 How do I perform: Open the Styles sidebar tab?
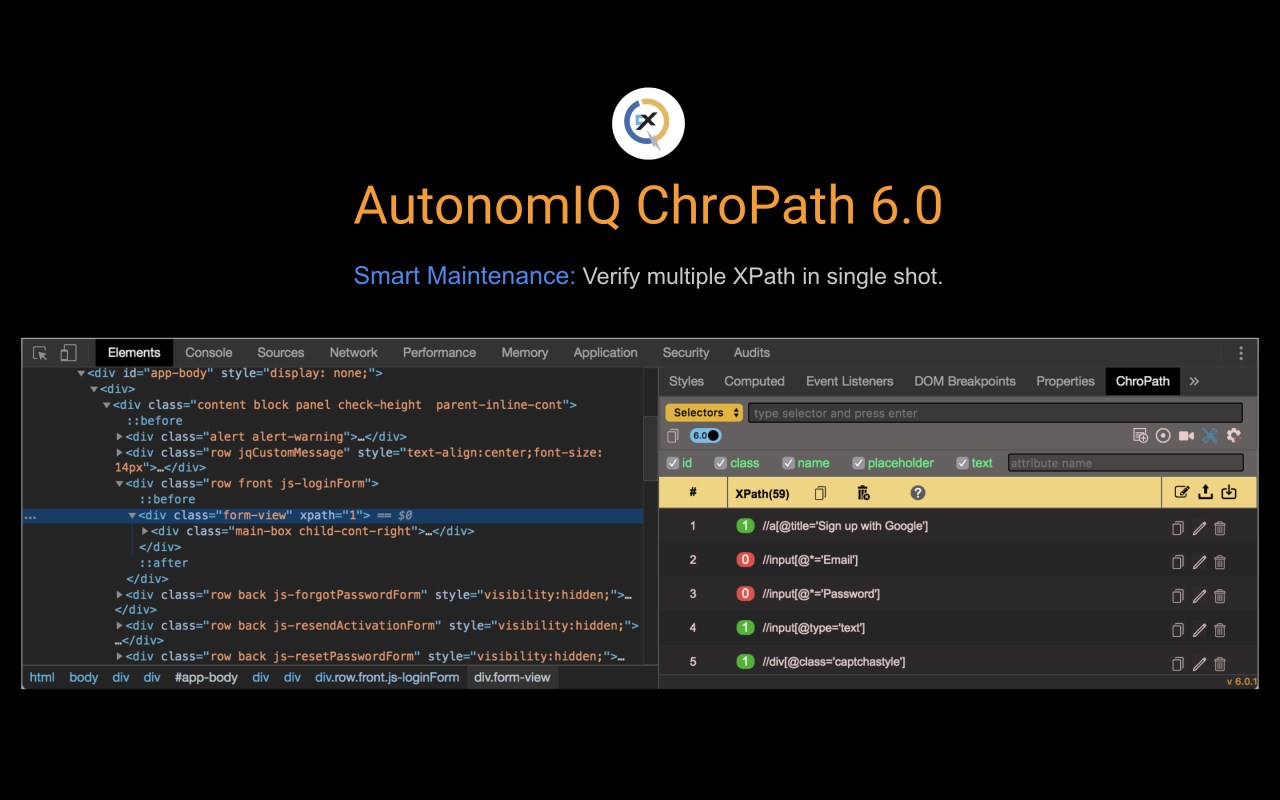[686, 381]
